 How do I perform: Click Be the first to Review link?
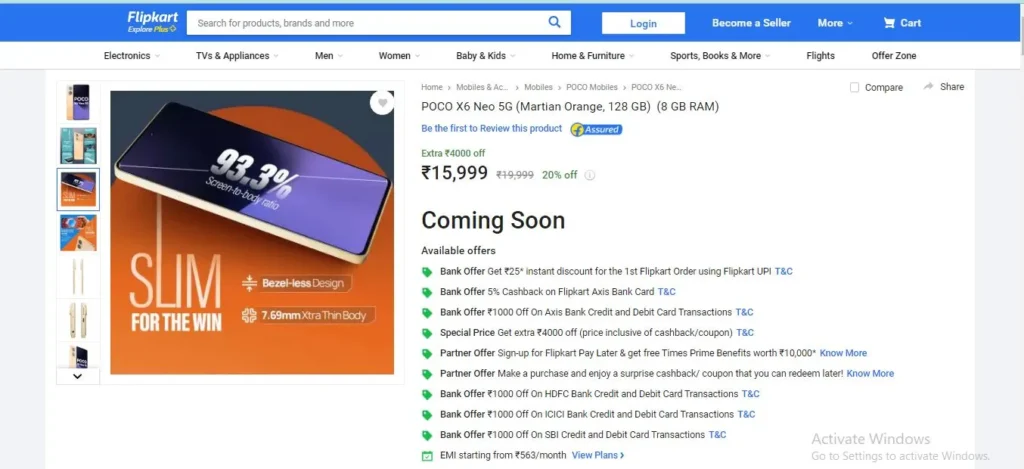[x=491, y=129]
